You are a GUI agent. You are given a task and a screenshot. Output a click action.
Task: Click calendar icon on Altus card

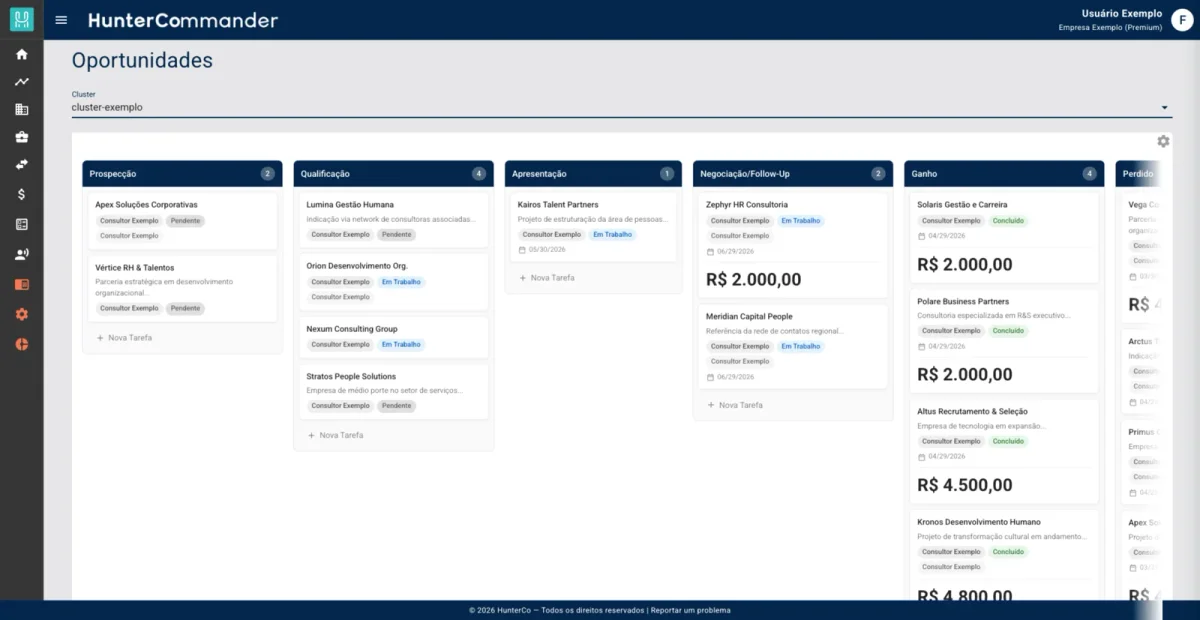pyautogui.click(x=921, y=456)
